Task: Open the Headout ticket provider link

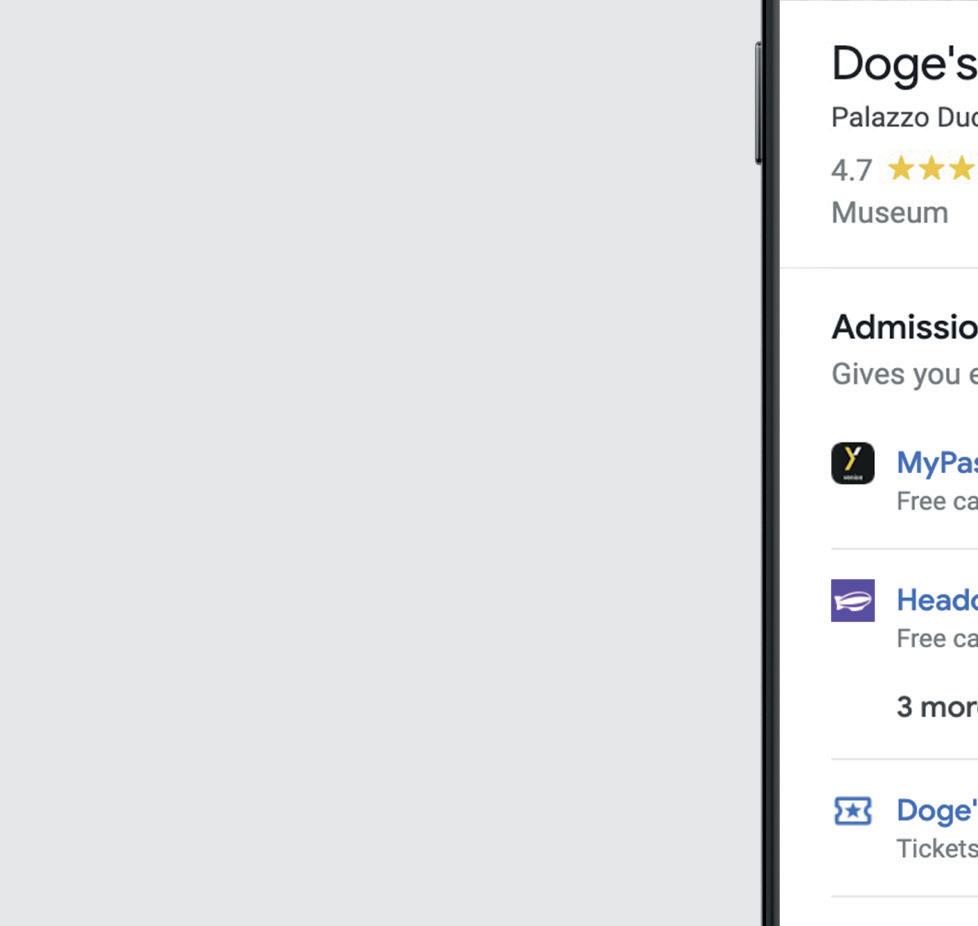Action: (936, 600)
